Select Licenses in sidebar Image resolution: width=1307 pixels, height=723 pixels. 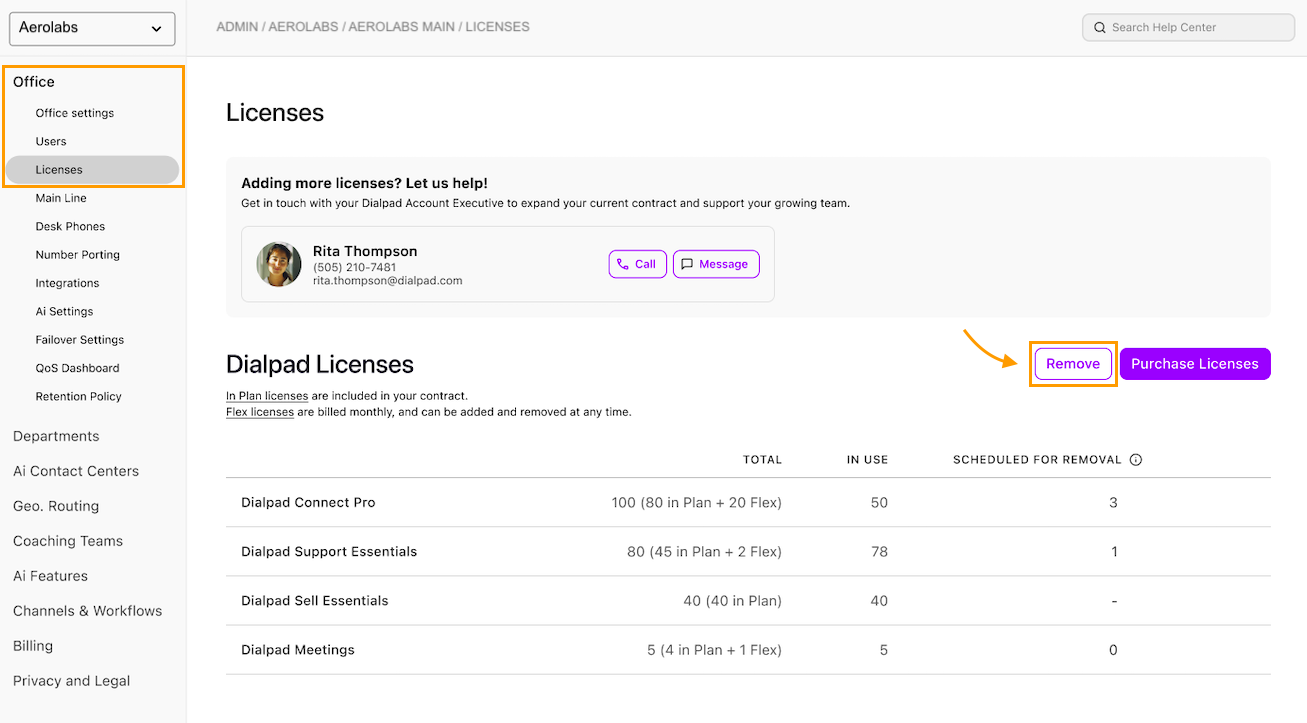[x=92, y=170]
